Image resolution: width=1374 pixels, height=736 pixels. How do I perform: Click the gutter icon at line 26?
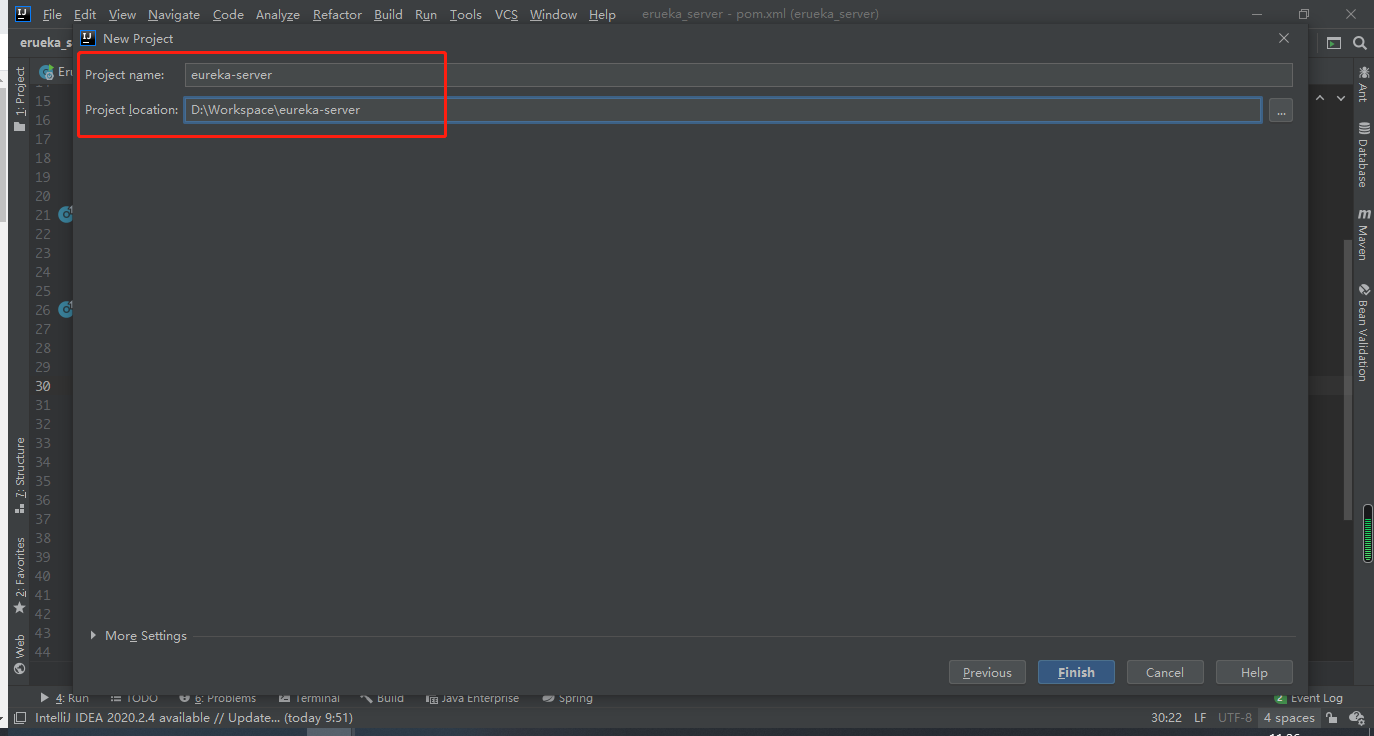tap(66, 310)
